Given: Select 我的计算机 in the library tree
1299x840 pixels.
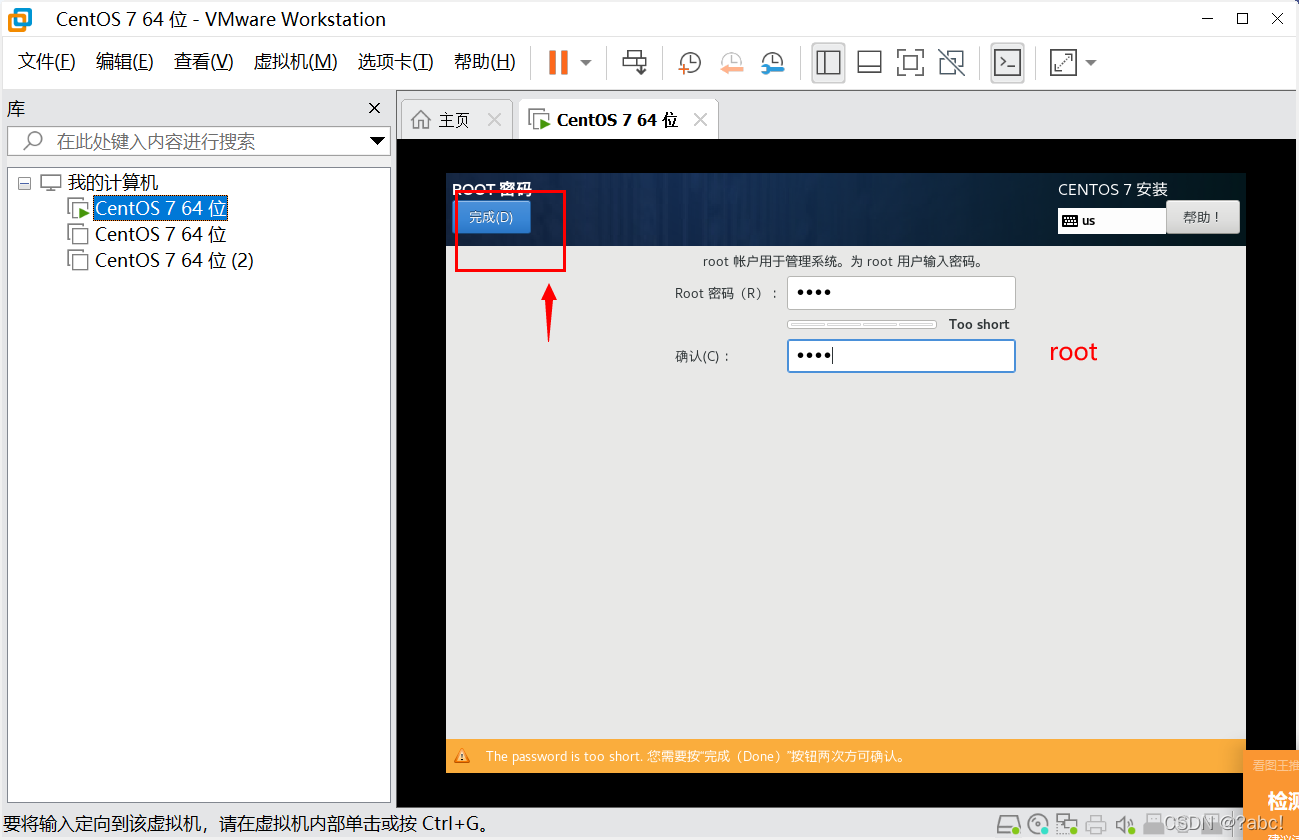Looking at the screenshot, I should tap(112, 183).
